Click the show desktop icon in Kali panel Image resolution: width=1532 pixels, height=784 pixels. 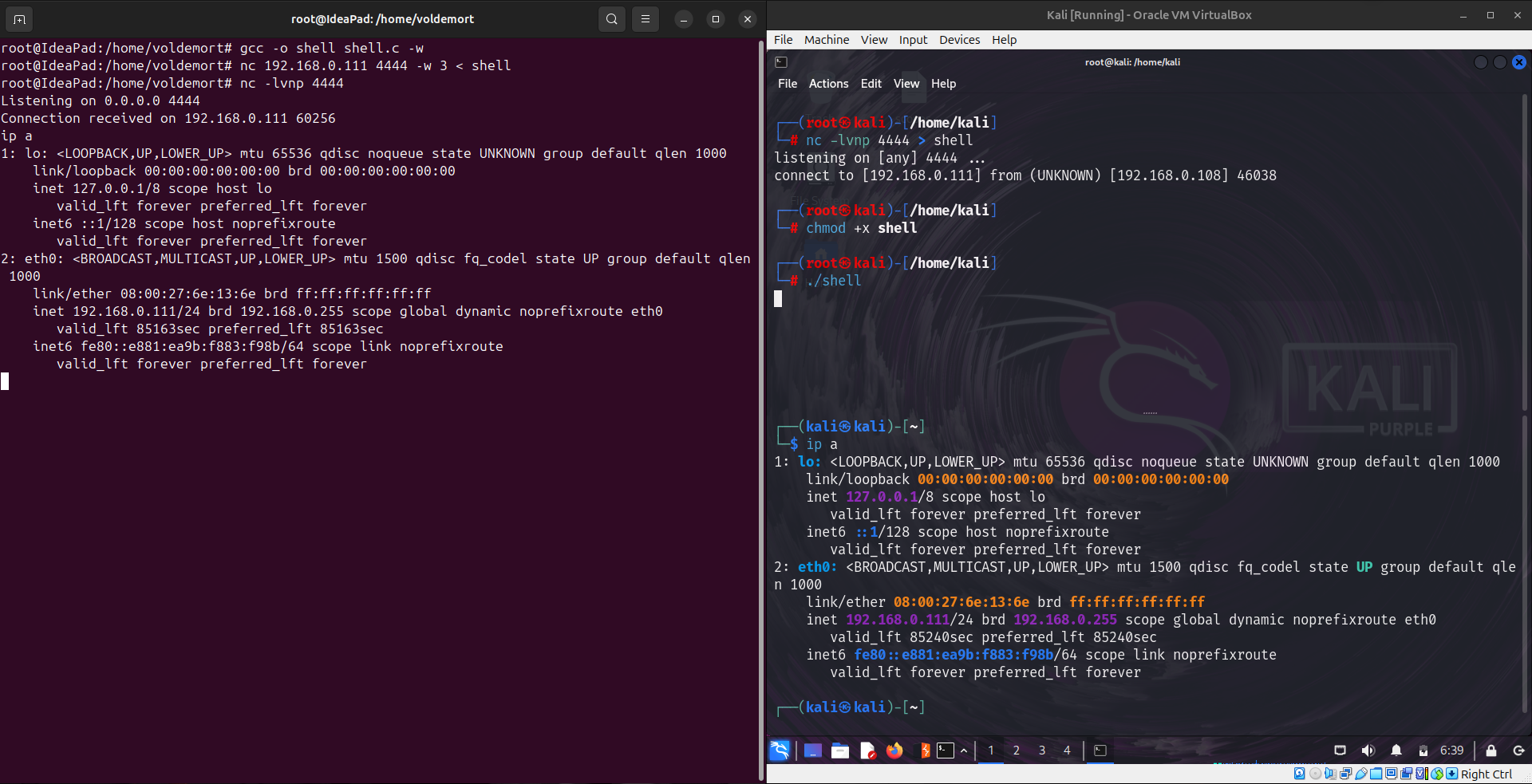tap(813, 751)
